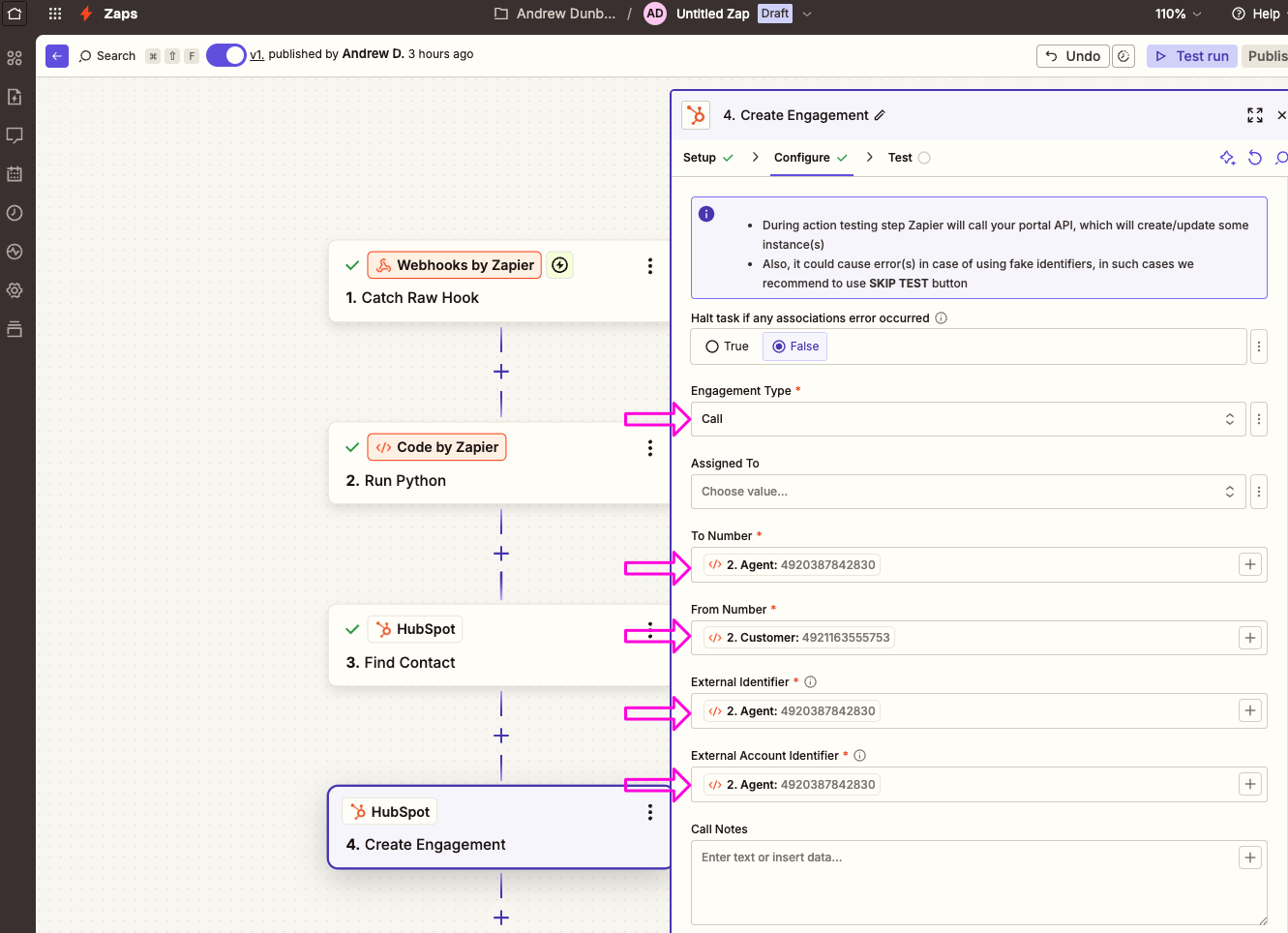Expand the Untitled Zap draft dropdown chevron

(x=807, y=14)
